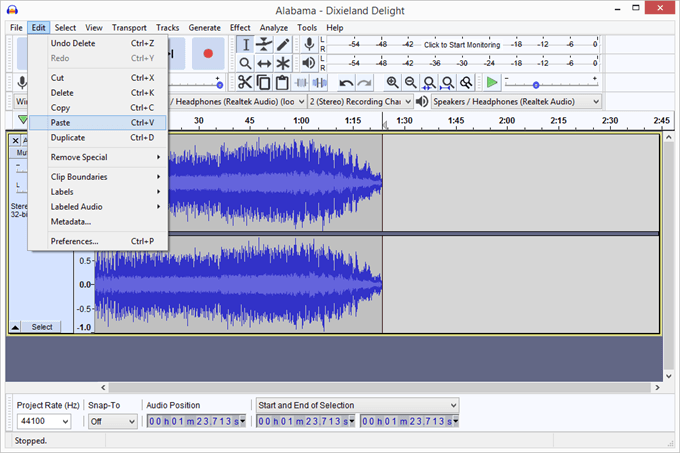
Task: Click the meter to start monitoring
Action: click(461, 45)
